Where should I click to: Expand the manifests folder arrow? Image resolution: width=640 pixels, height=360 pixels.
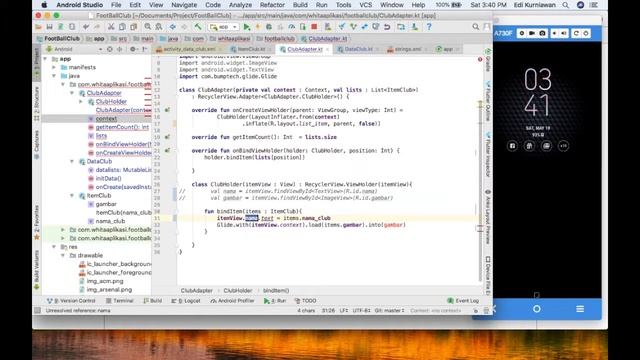tap(54, 67)
